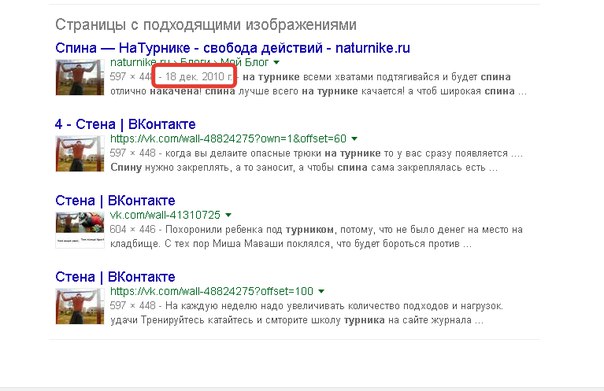This screenshot has height=391, width=604.
Task: Click the snippet starting 'Похоронили ребенка под турником'
Action: (x=316, y=237)
